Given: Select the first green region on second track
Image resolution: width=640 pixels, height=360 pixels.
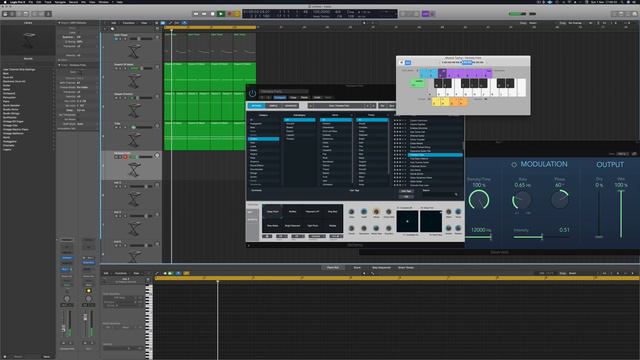Looking at the screenshot, I should 176,76.
